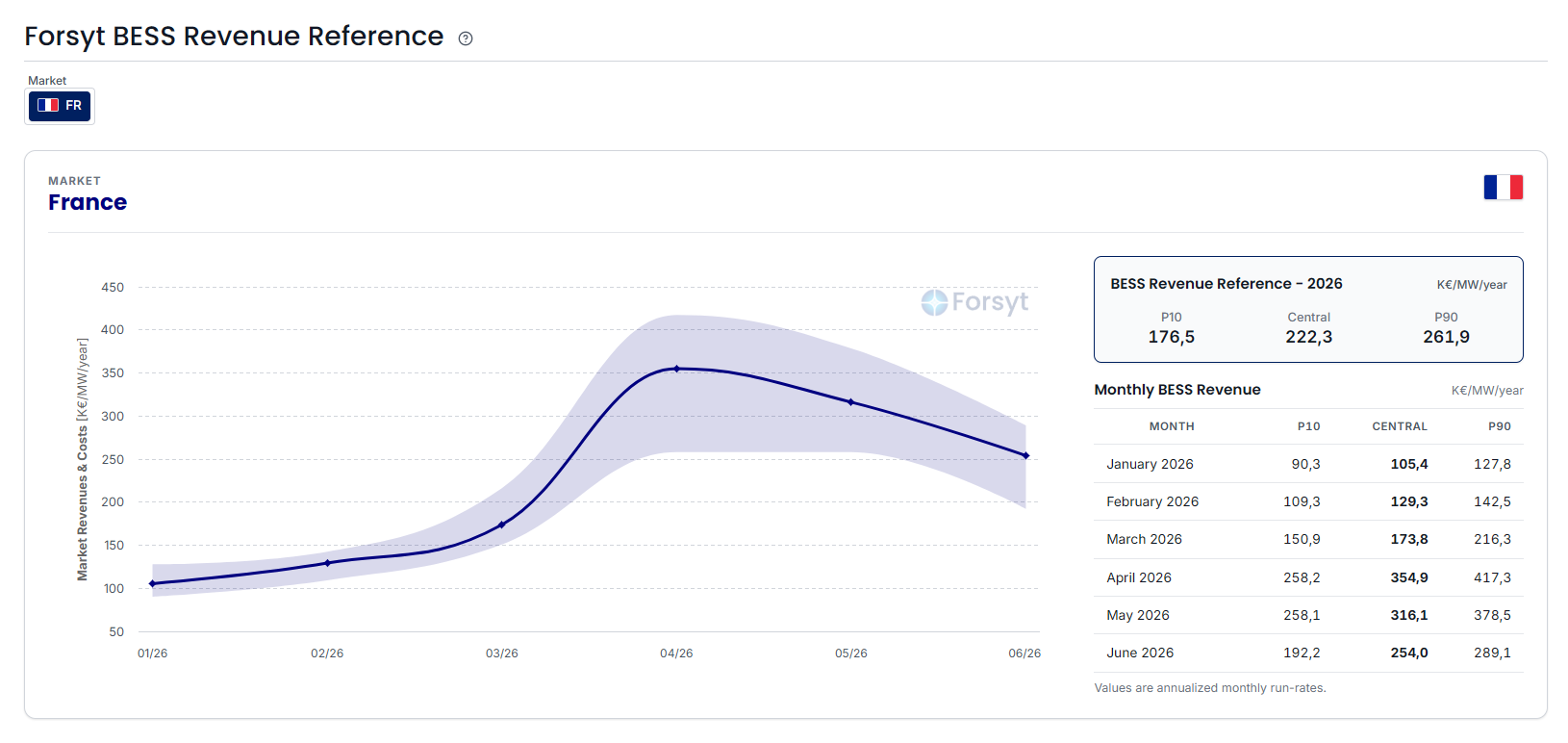Click June P90 value 289,1
Screen dimensions: 1568x743
pyautogui.click(x=1492, y=653)
